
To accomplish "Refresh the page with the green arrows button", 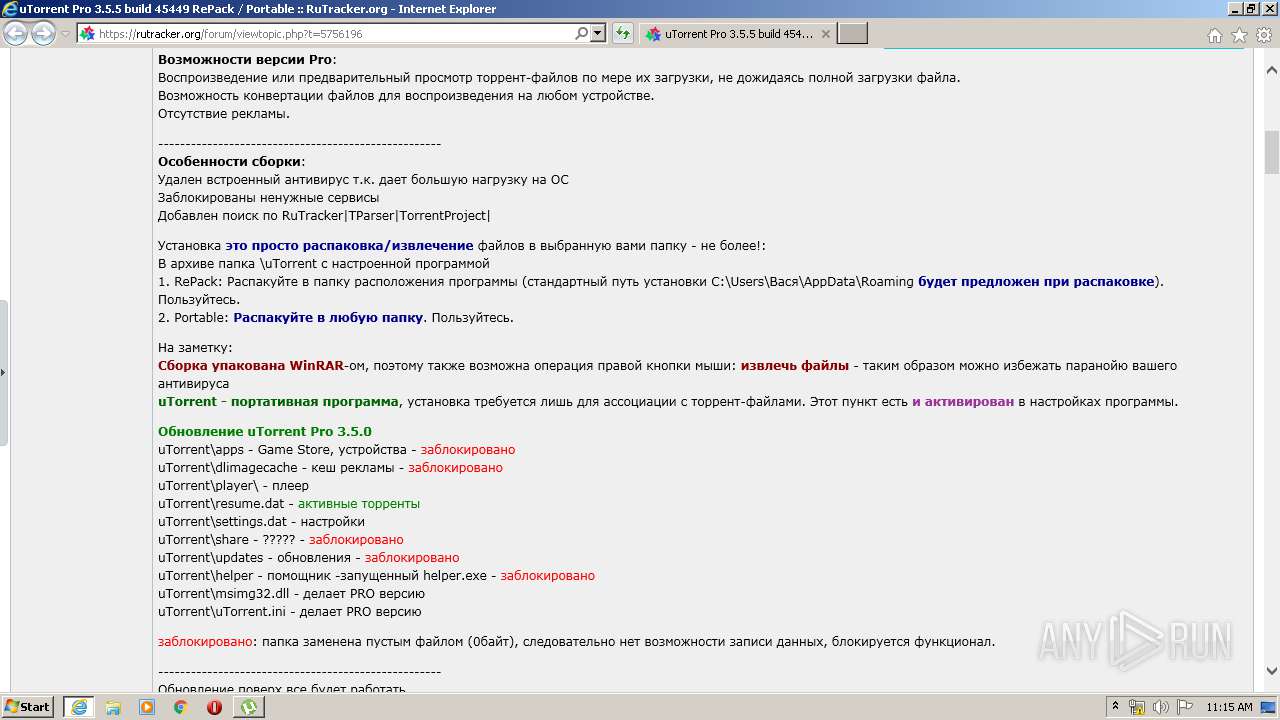I will (x=622, y=34).
